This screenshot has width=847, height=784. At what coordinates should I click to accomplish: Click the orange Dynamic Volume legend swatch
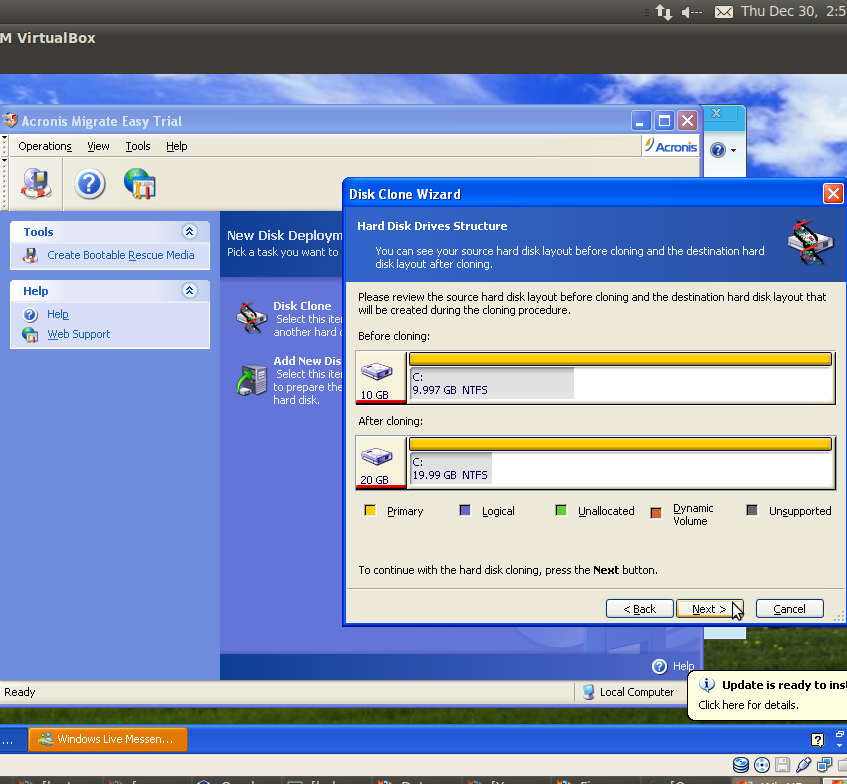(x=656, y=513)
